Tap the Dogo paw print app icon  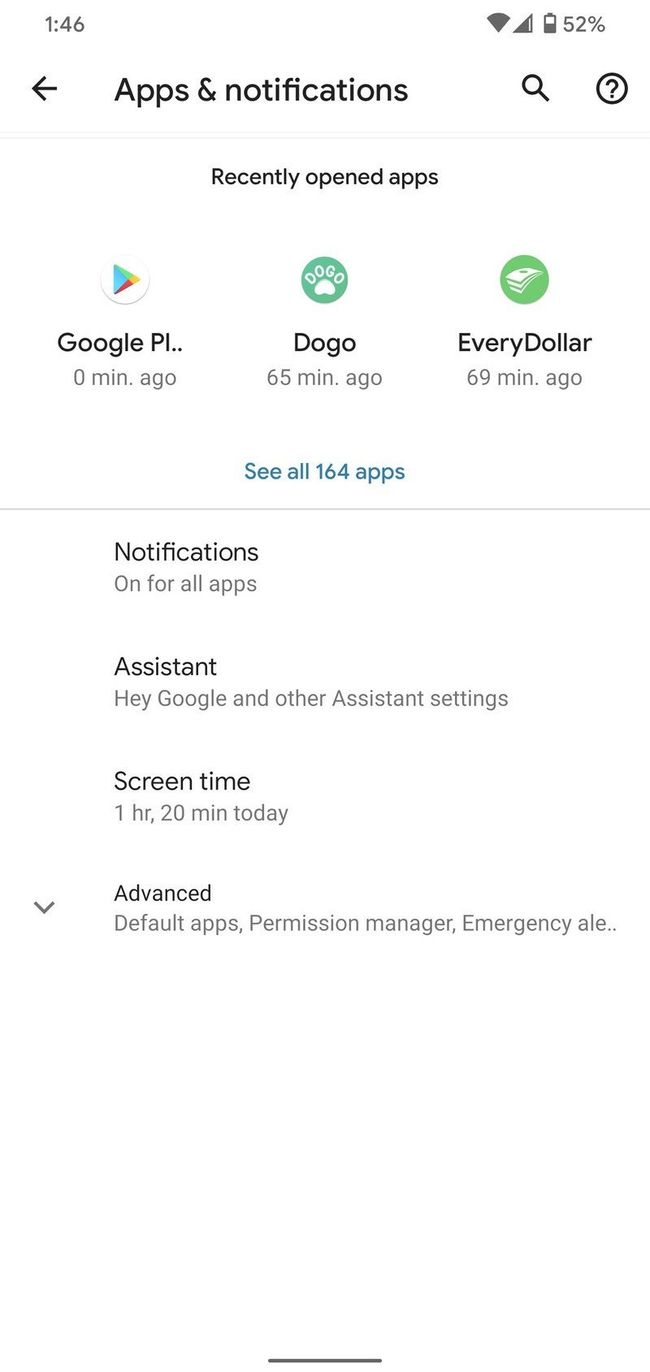coord(324,279)
